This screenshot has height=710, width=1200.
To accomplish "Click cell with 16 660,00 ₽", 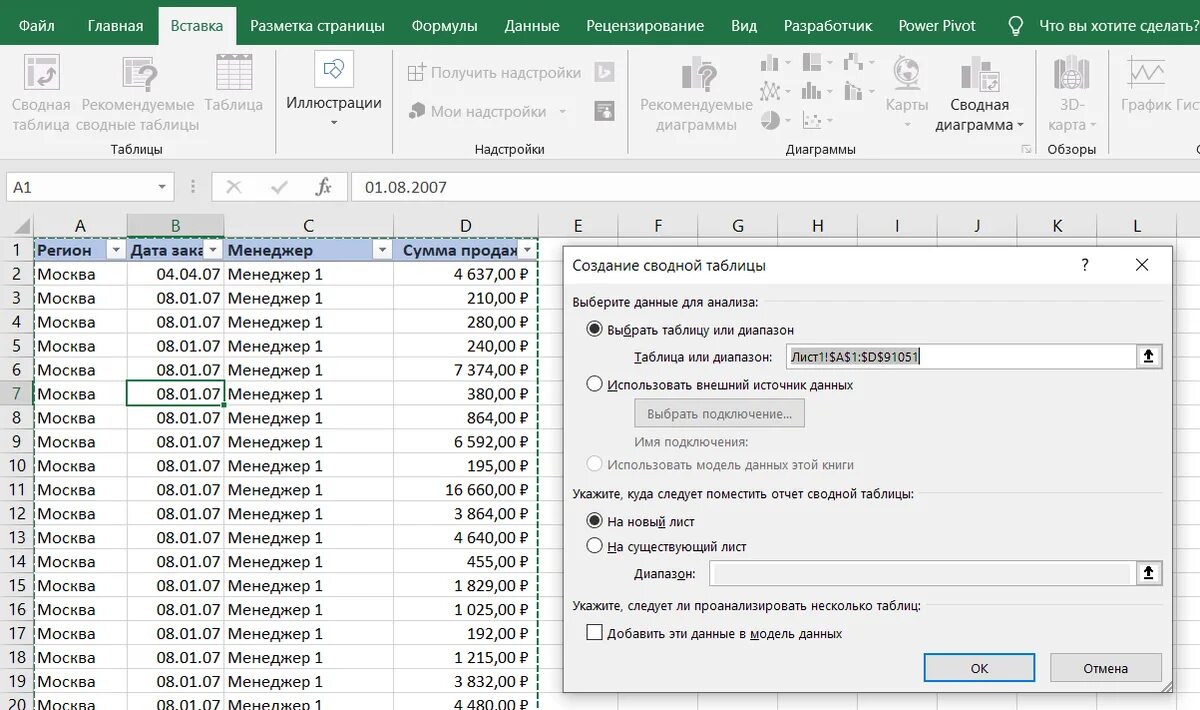I will (x=465, y=490).
